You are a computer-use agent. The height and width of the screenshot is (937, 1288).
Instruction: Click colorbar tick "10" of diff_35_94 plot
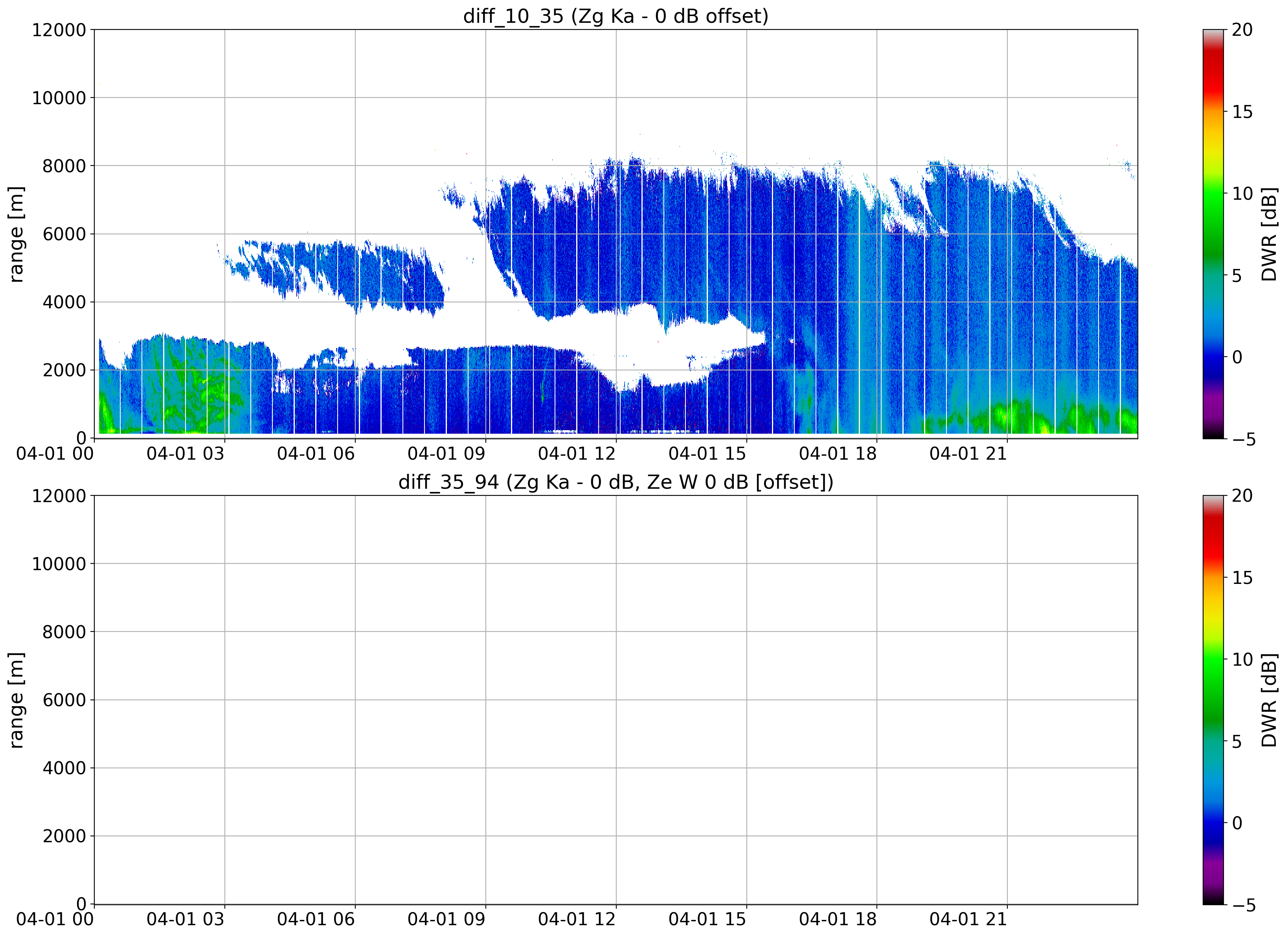(x=1242, y=660)
